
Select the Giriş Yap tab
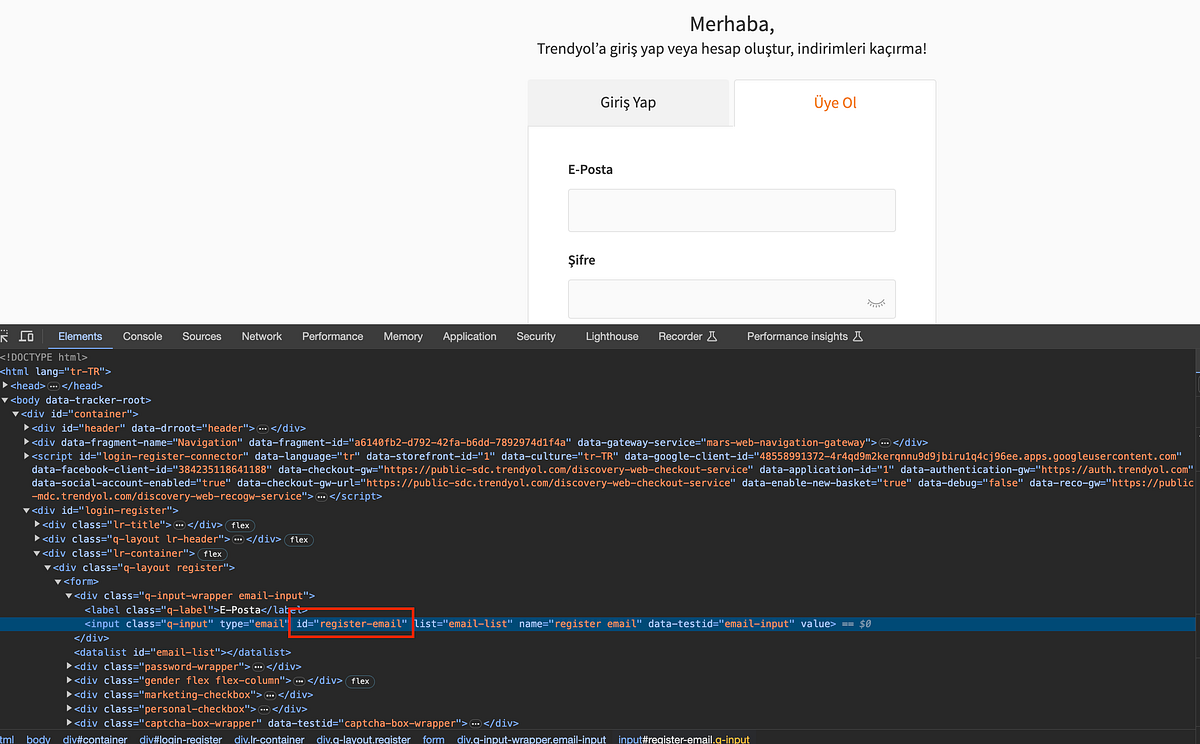628,103
